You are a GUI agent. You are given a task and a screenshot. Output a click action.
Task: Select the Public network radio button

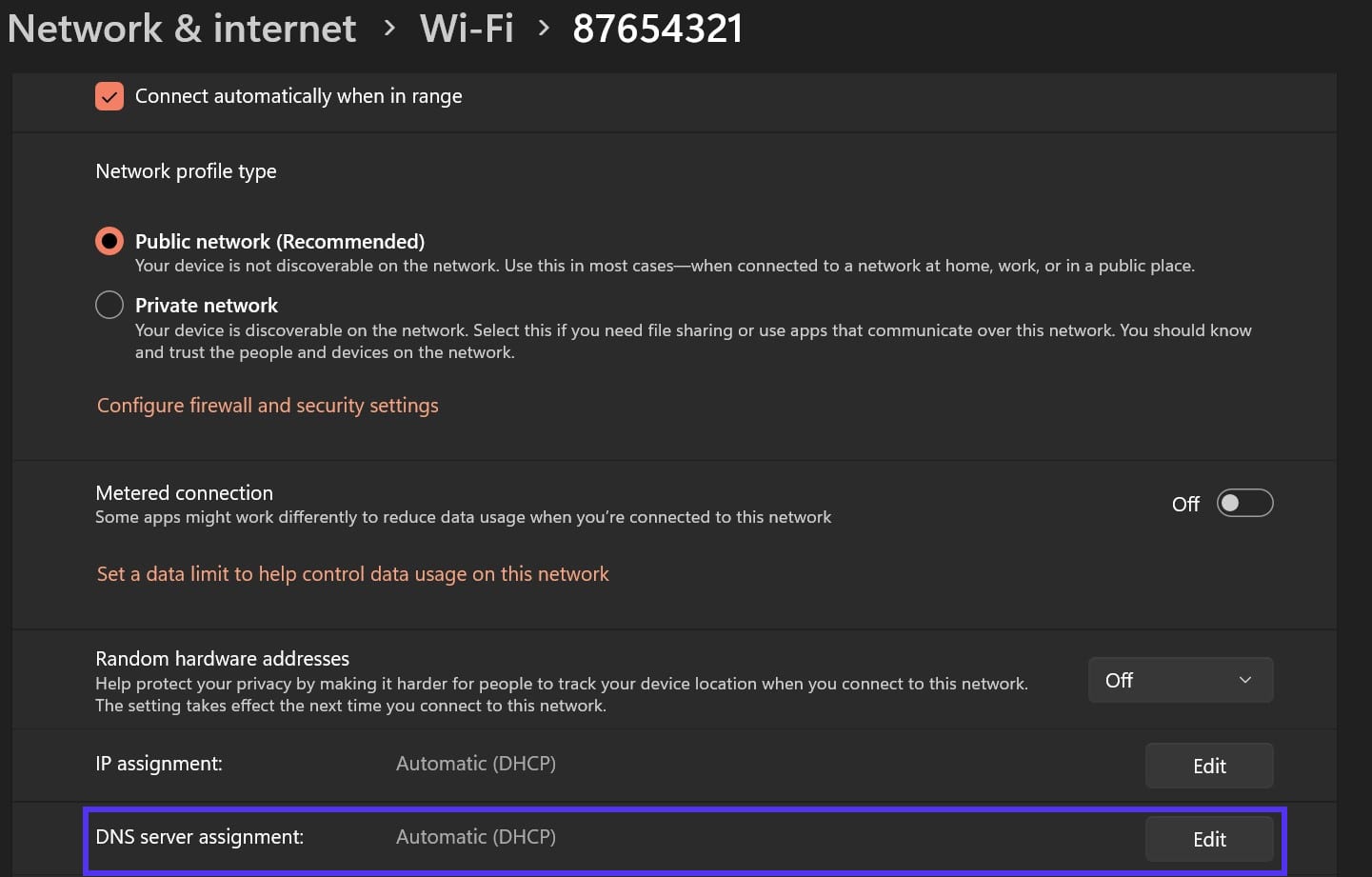pyautogui.click(x=109, y=241)
